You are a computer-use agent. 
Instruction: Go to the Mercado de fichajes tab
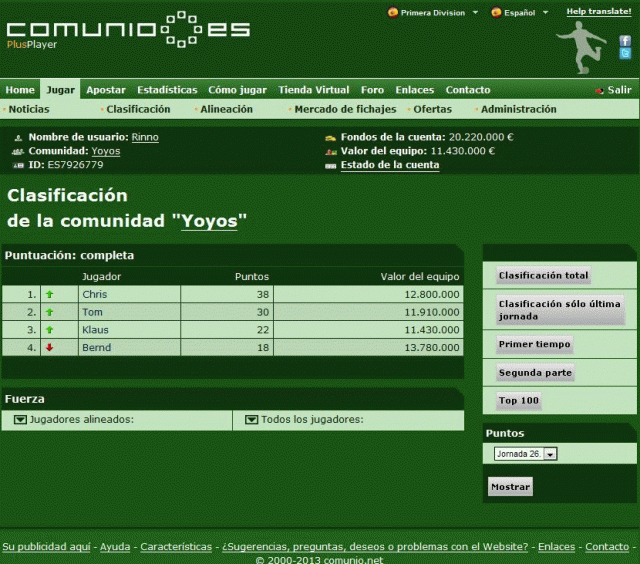pyautogui.click(x=346, y=109)
